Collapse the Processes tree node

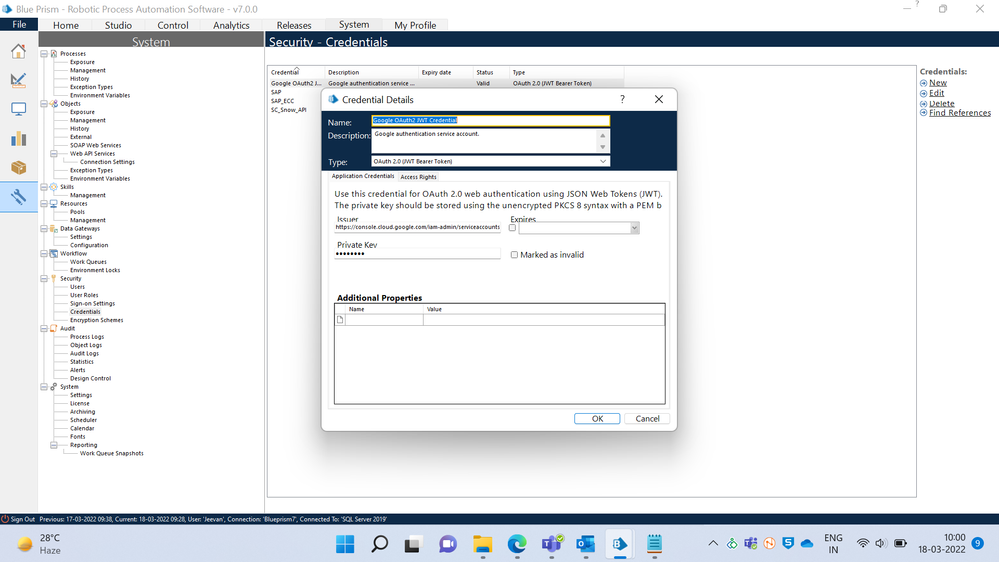[44, 54]
